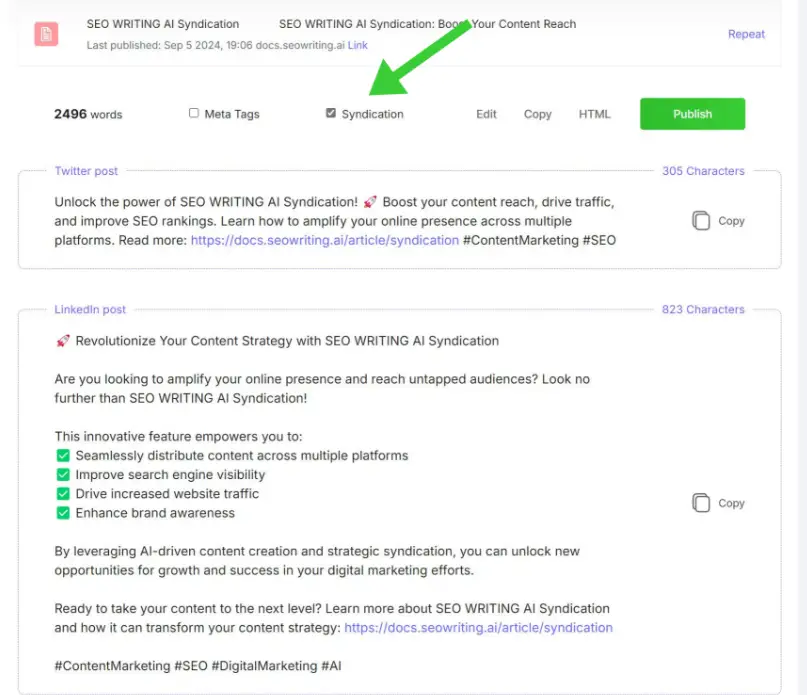Image resolution: width=807 pixels, height=695 pixels.
Task: Click the '2496 words' count
Action: tap(88, 114)
